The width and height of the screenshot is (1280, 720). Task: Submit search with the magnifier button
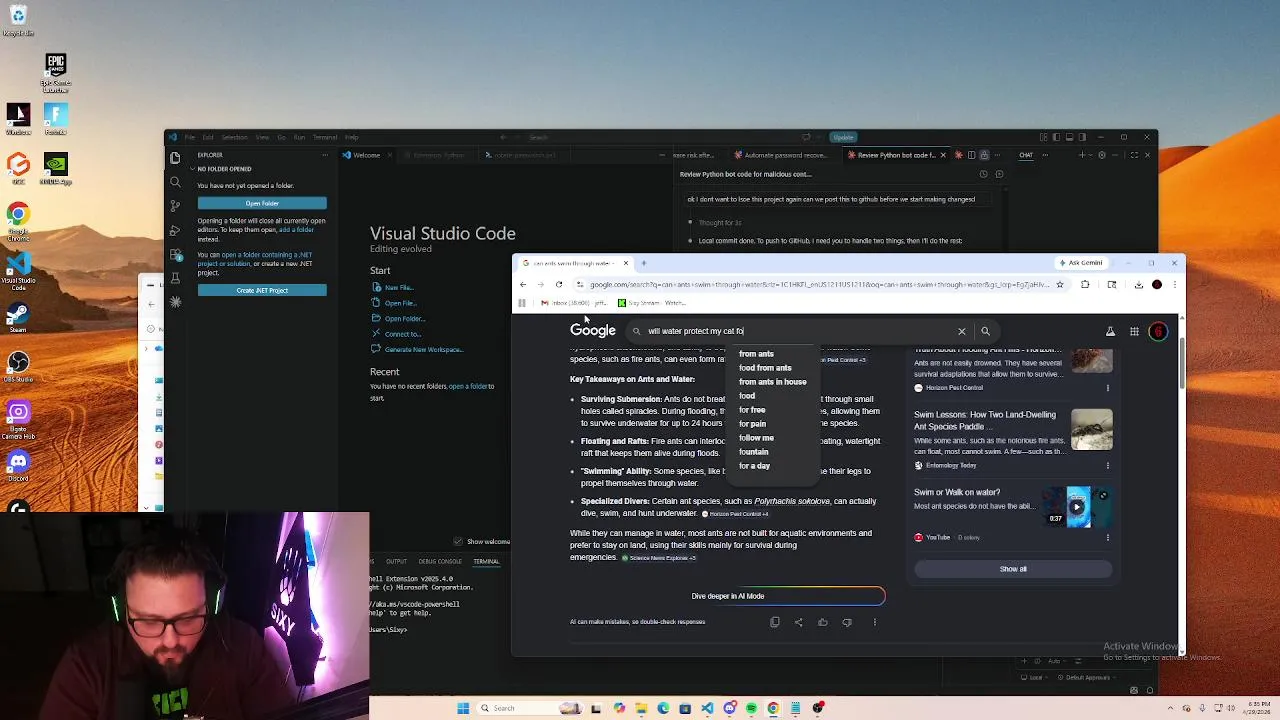click(985, 331)
